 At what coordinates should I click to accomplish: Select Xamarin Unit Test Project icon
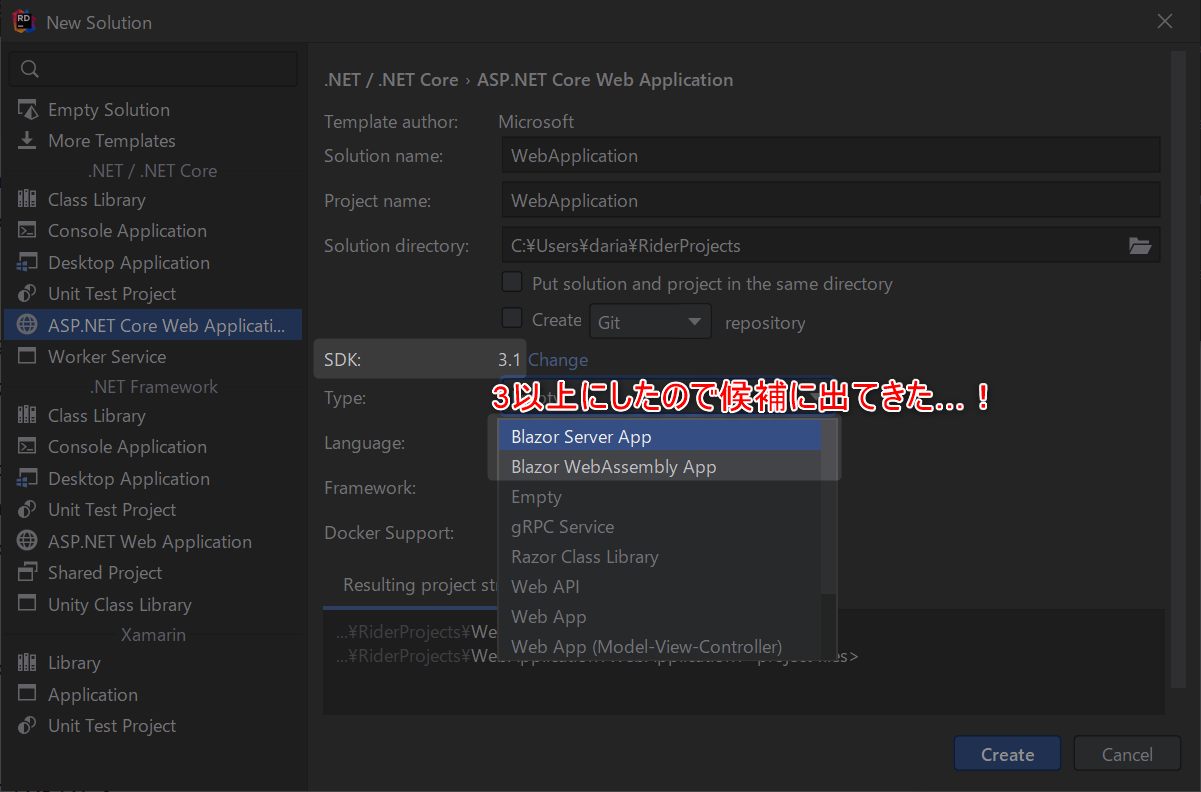tap(28, 726)
